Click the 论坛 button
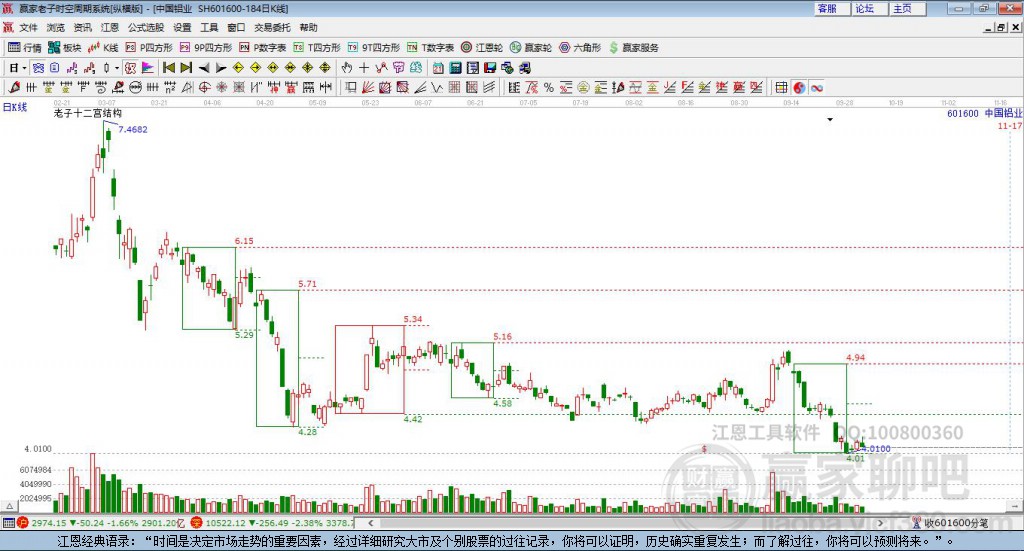 [x=870, y=8]
